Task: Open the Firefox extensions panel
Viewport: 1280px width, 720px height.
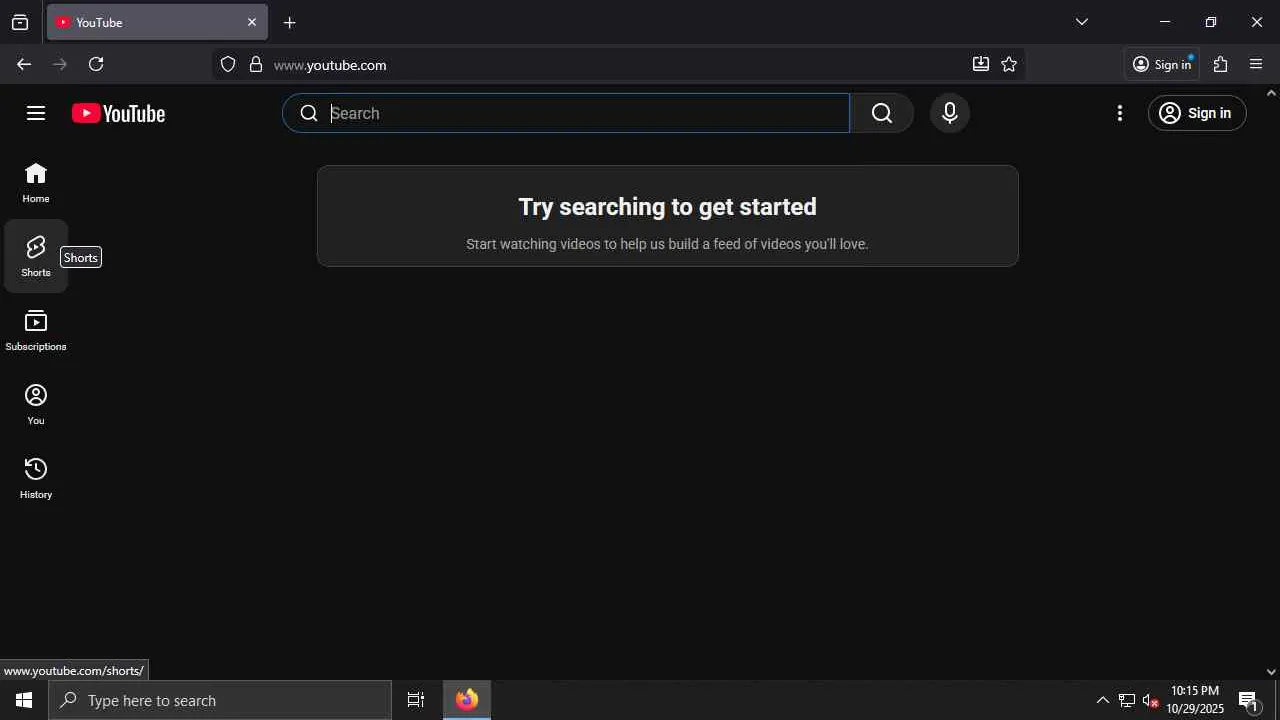Action: (x=1220, y=64)
